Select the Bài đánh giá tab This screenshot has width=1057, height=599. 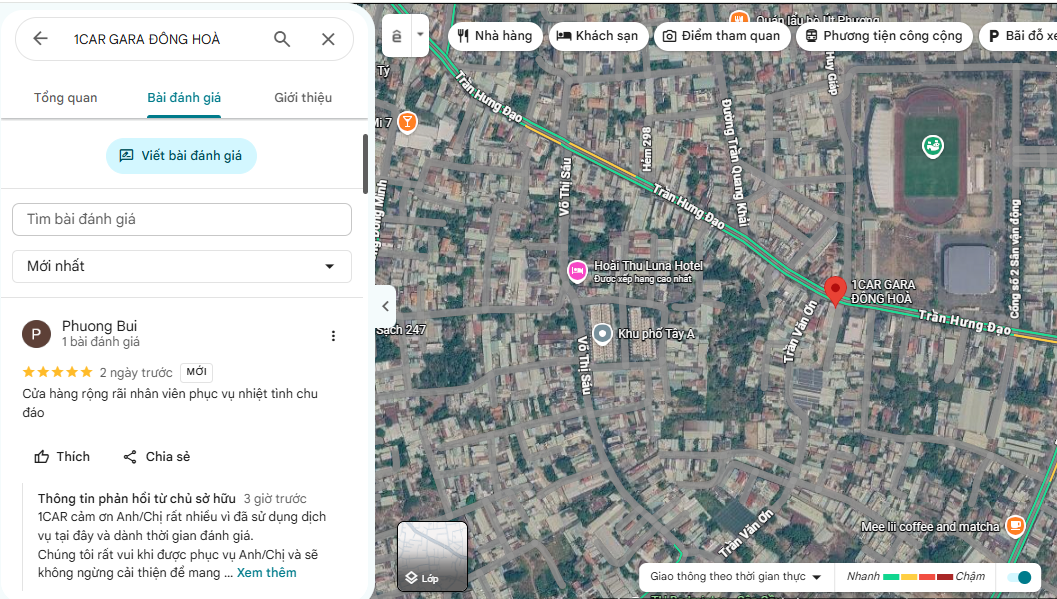pos(184,98)
